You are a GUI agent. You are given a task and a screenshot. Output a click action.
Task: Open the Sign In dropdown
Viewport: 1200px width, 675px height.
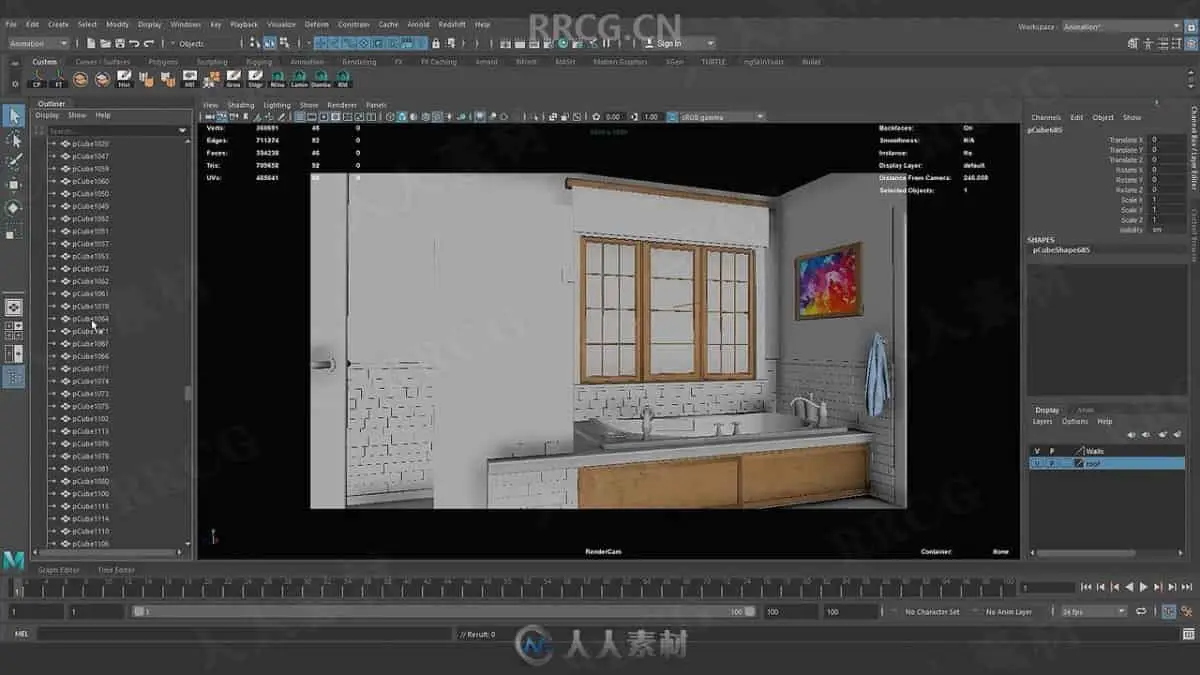tap(679, 43)
